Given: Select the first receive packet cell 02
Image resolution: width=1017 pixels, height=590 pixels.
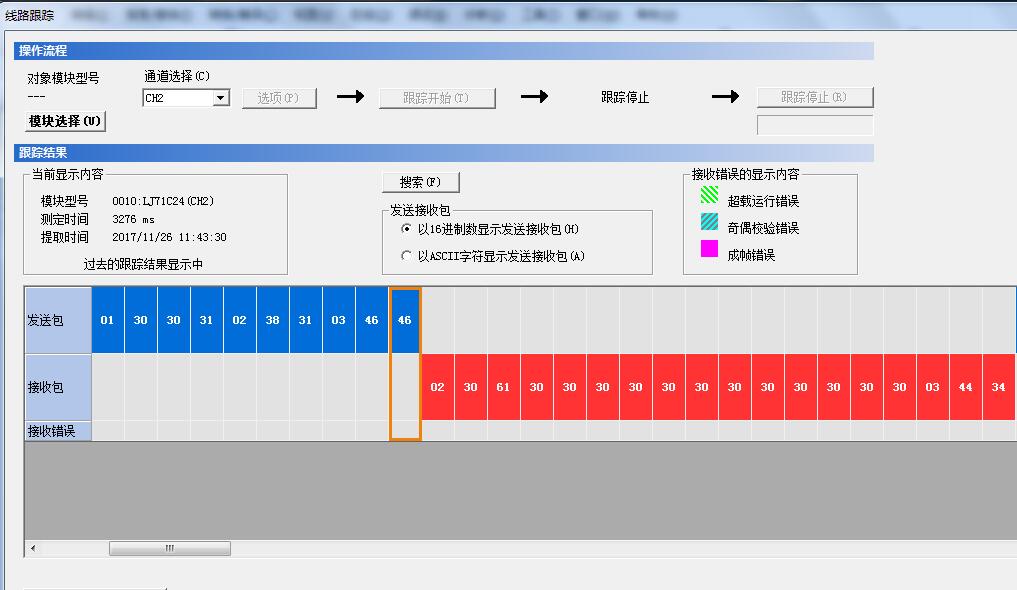Looking at the screenshot, I should [437, 387].
